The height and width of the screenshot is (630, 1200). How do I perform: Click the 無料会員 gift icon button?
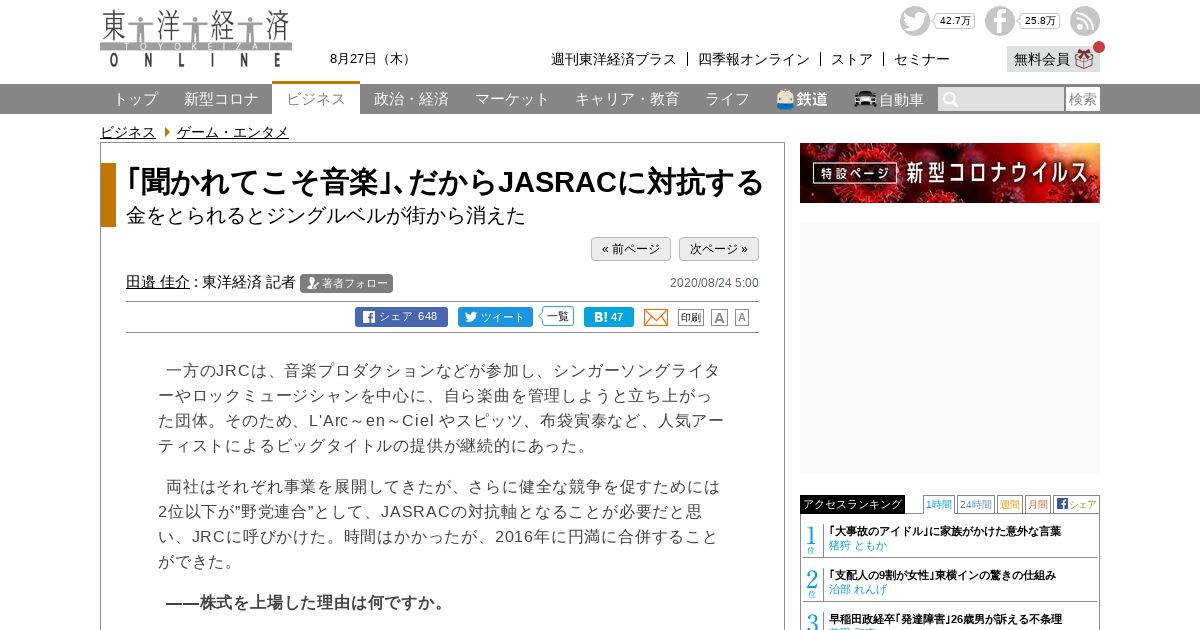coord(1053,59)
